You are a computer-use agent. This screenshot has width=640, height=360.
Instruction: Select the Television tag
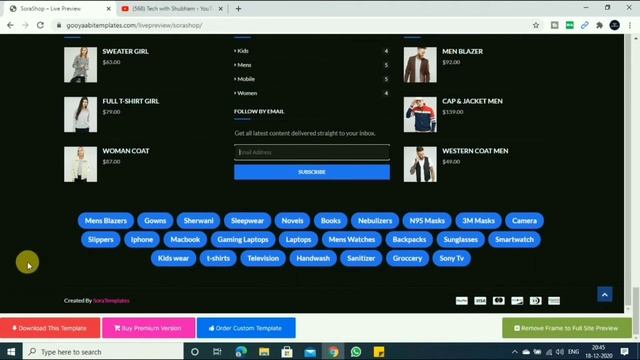pyautogui.click(x=263, y=258)
